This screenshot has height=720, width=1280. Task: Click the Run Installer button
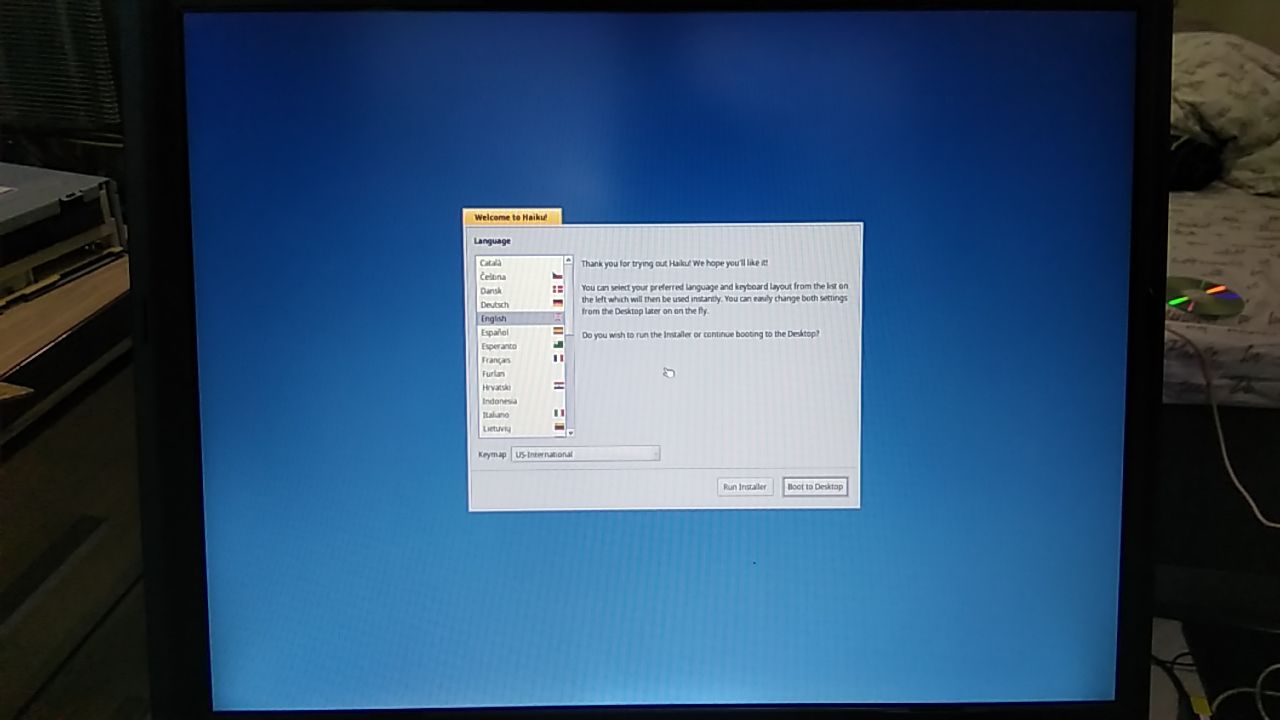coord(744,487)
